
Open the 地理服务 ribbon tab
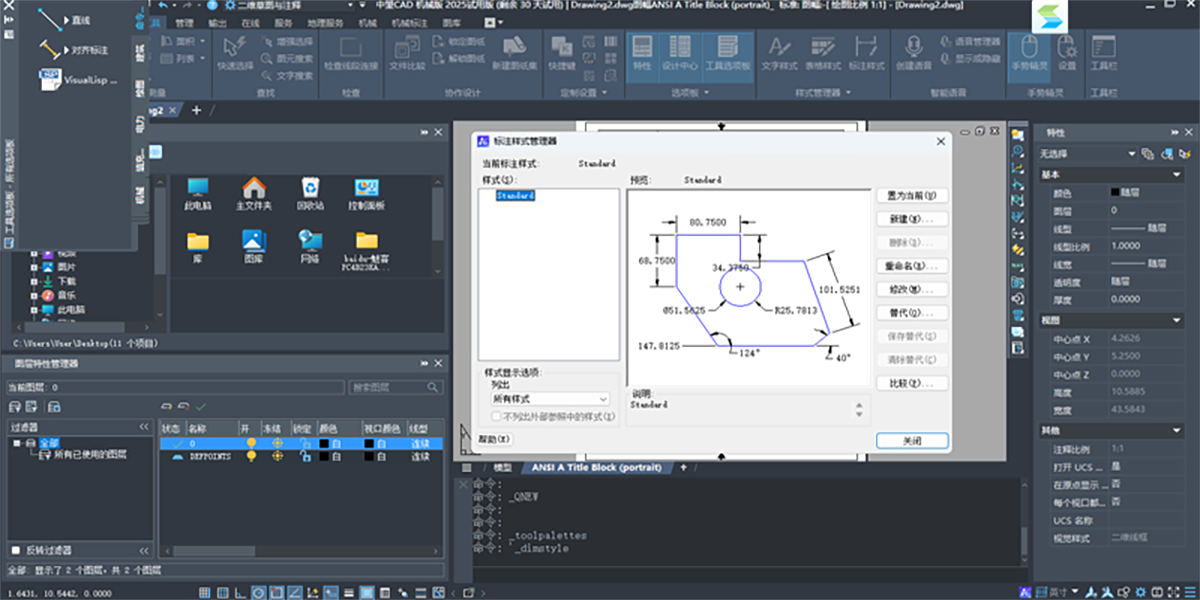326,22
